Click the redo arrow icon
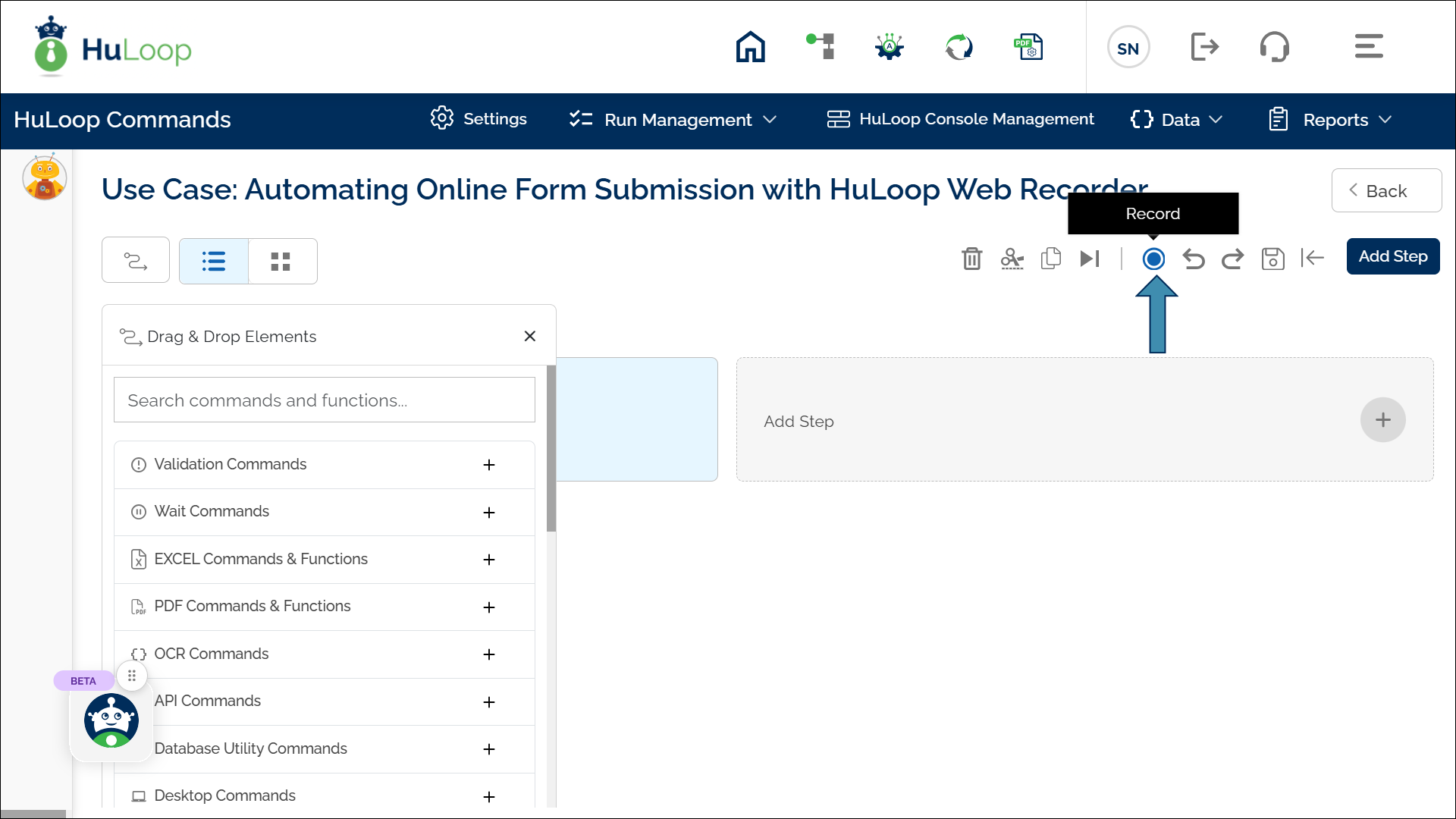 (1232, 259)
